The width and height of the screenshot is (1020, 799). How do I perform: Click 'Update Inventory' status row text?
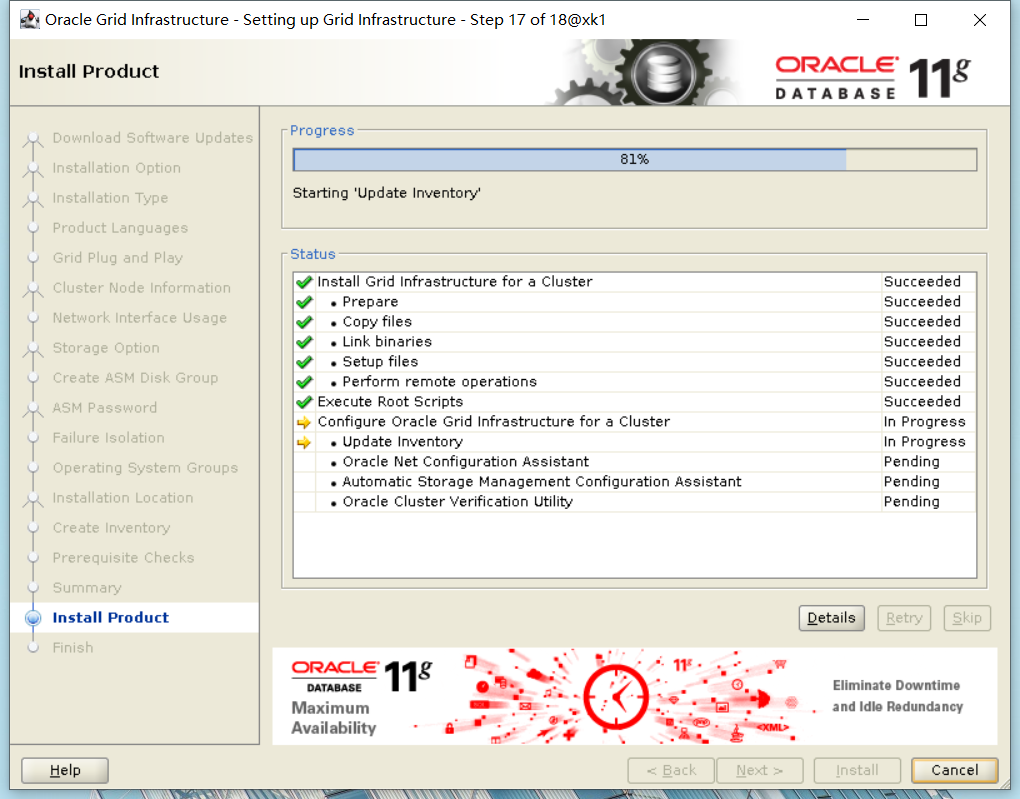pos(403,442)
